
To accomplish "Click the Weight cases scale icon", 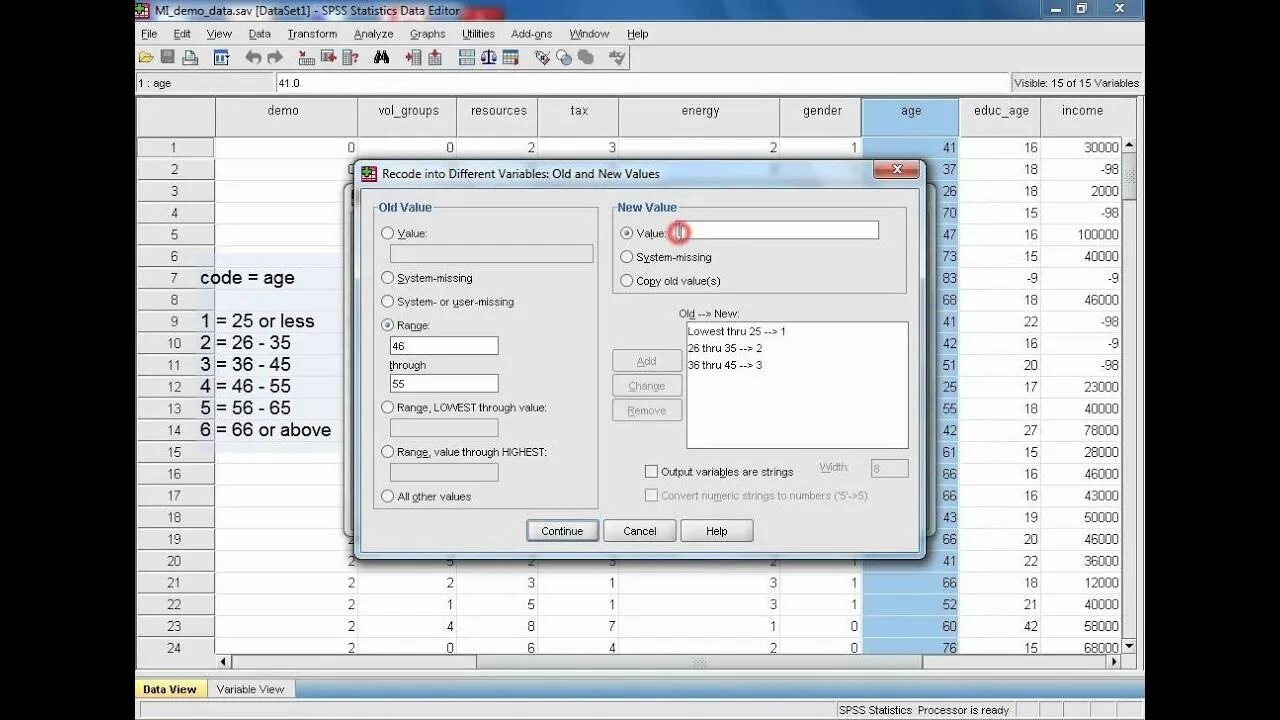I will tap(488, 57).
